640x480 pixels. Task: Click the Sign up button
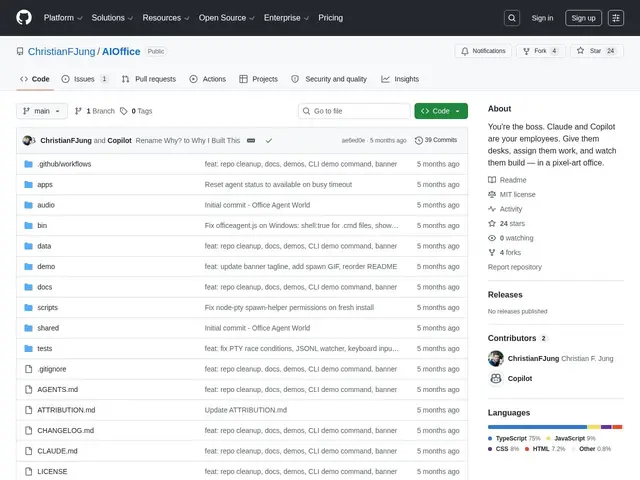(x=583, y=18)
